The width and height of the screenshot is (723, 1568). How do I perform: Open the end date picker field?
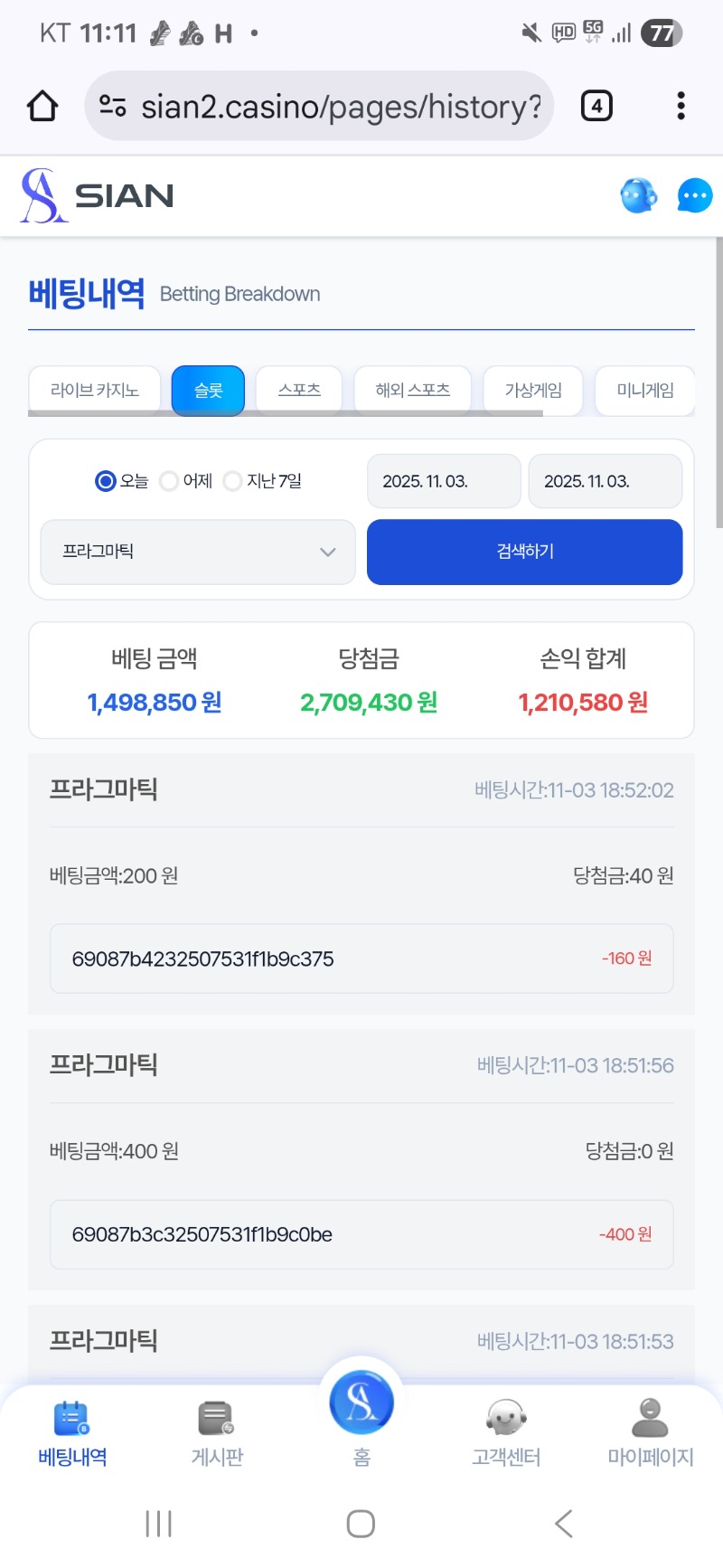pos(605,481)
